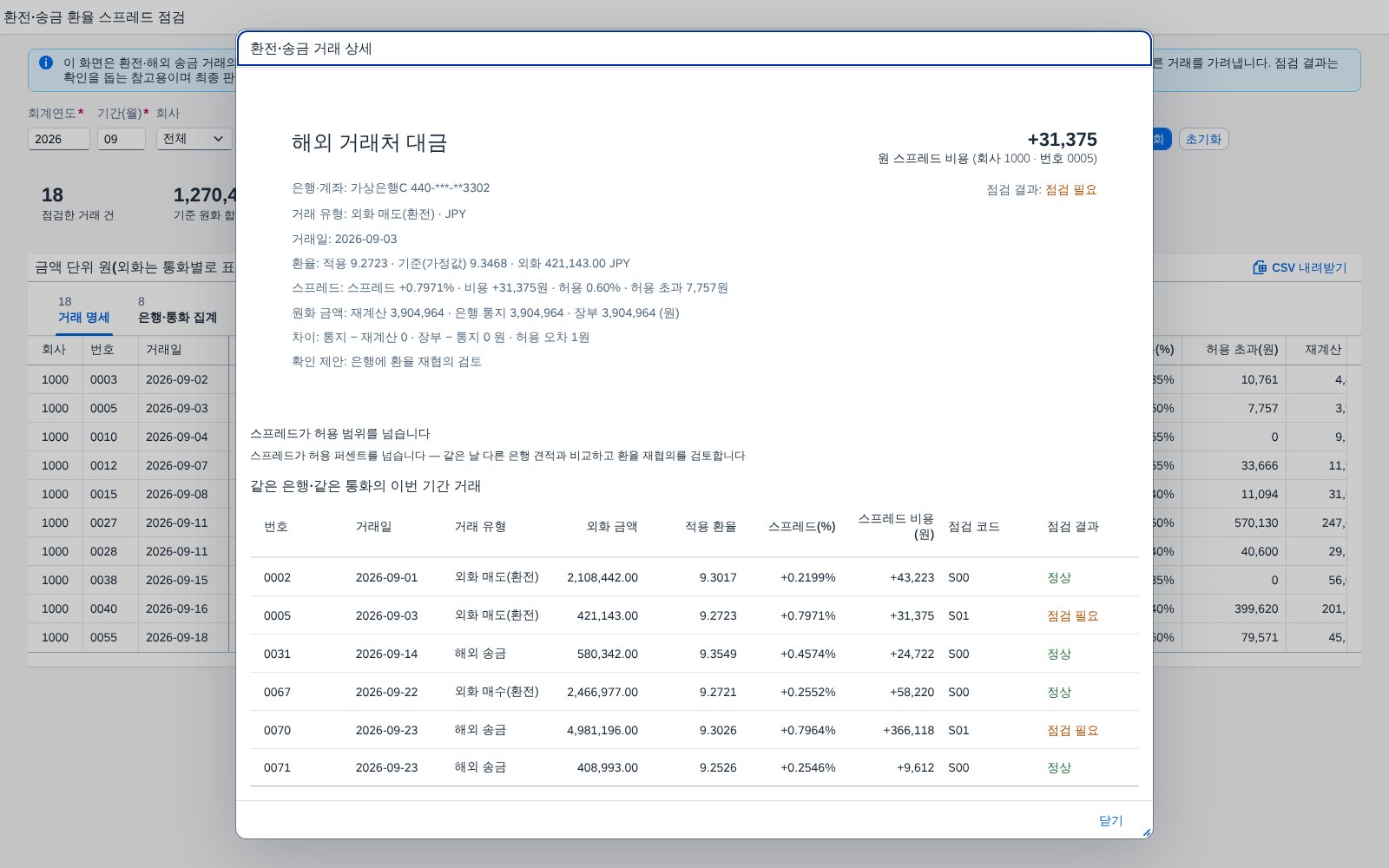Click background row 0055 dated 2026-09-18

130,637
